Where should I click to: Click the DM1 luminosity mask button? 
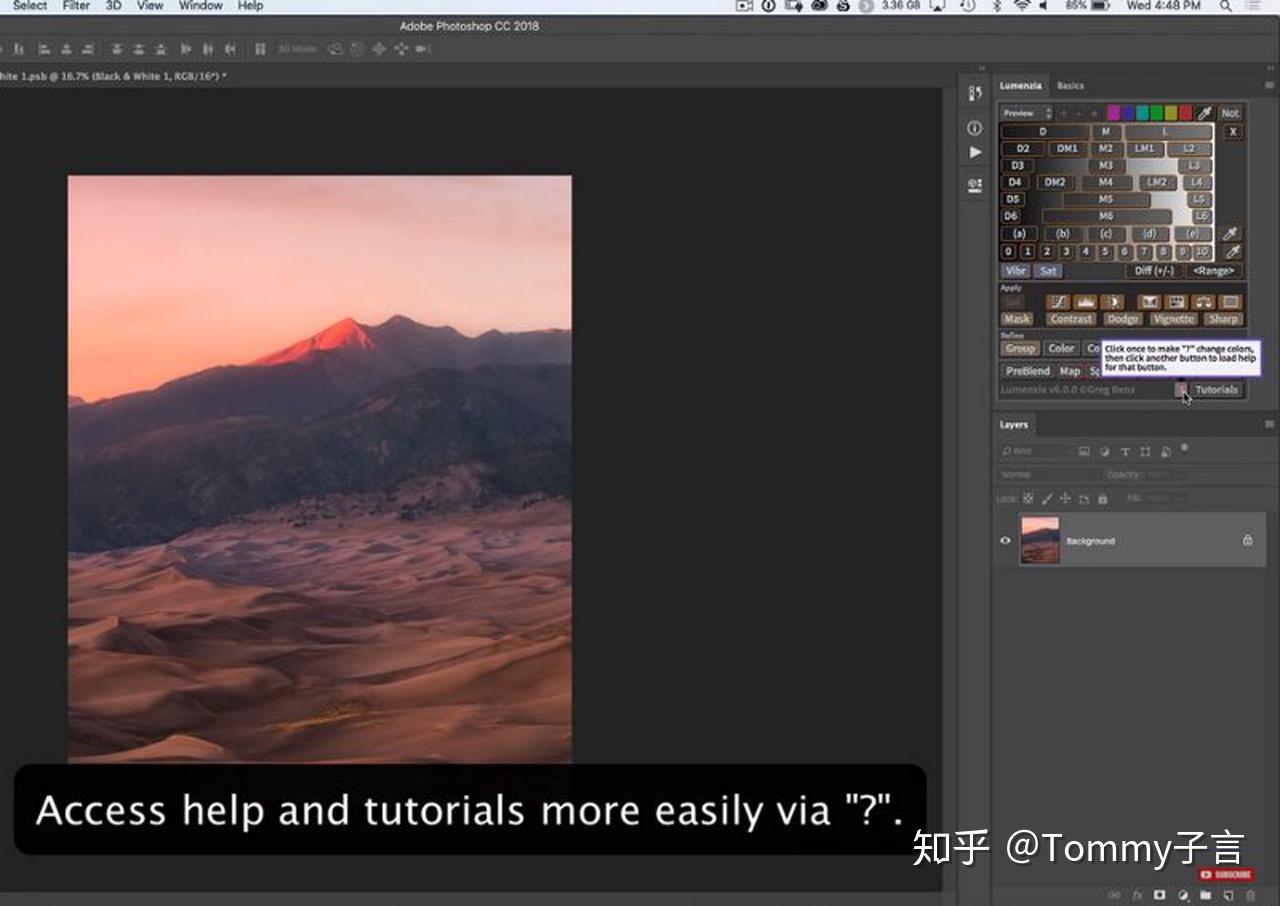(x=1067, y=149)
